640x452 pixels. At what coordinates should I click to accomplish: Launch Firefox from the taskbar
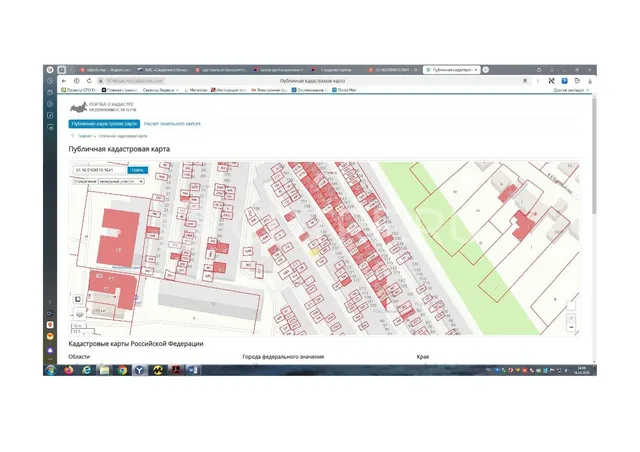click(69, 370)
